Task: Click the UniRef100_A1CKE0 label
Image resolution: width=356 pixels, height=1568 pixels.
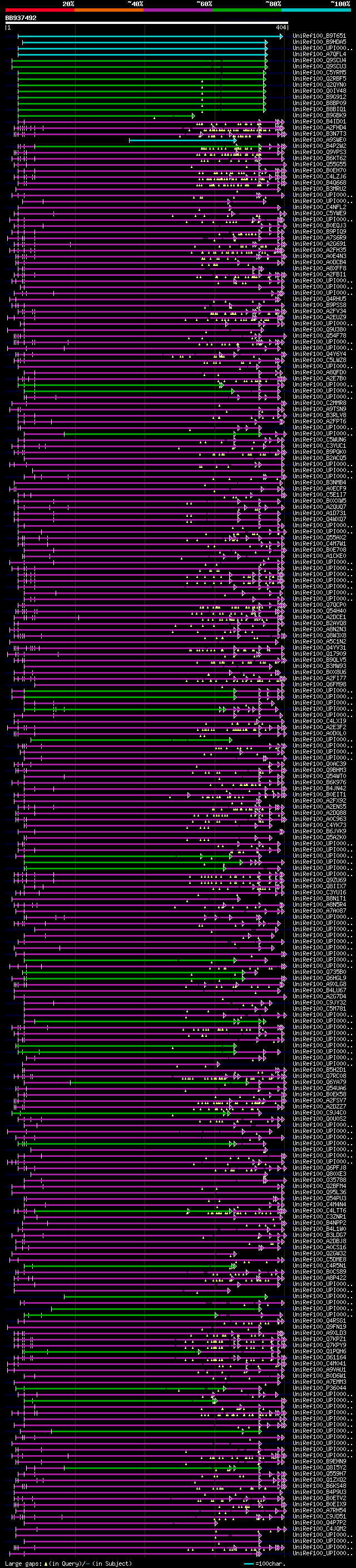Action: coord(319,556)
